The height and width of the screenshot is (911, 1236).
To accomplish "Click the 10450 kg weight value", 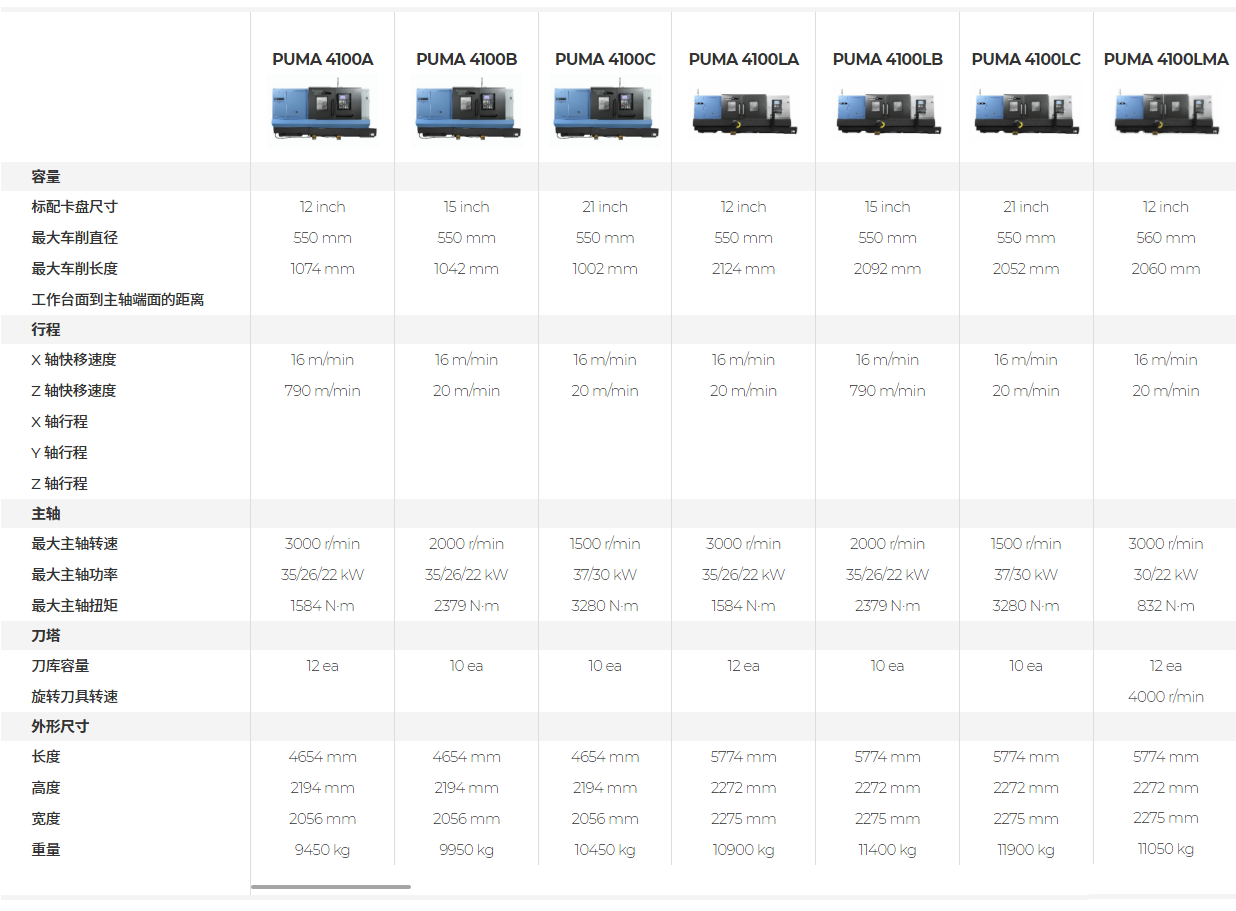I will (605, 850).
